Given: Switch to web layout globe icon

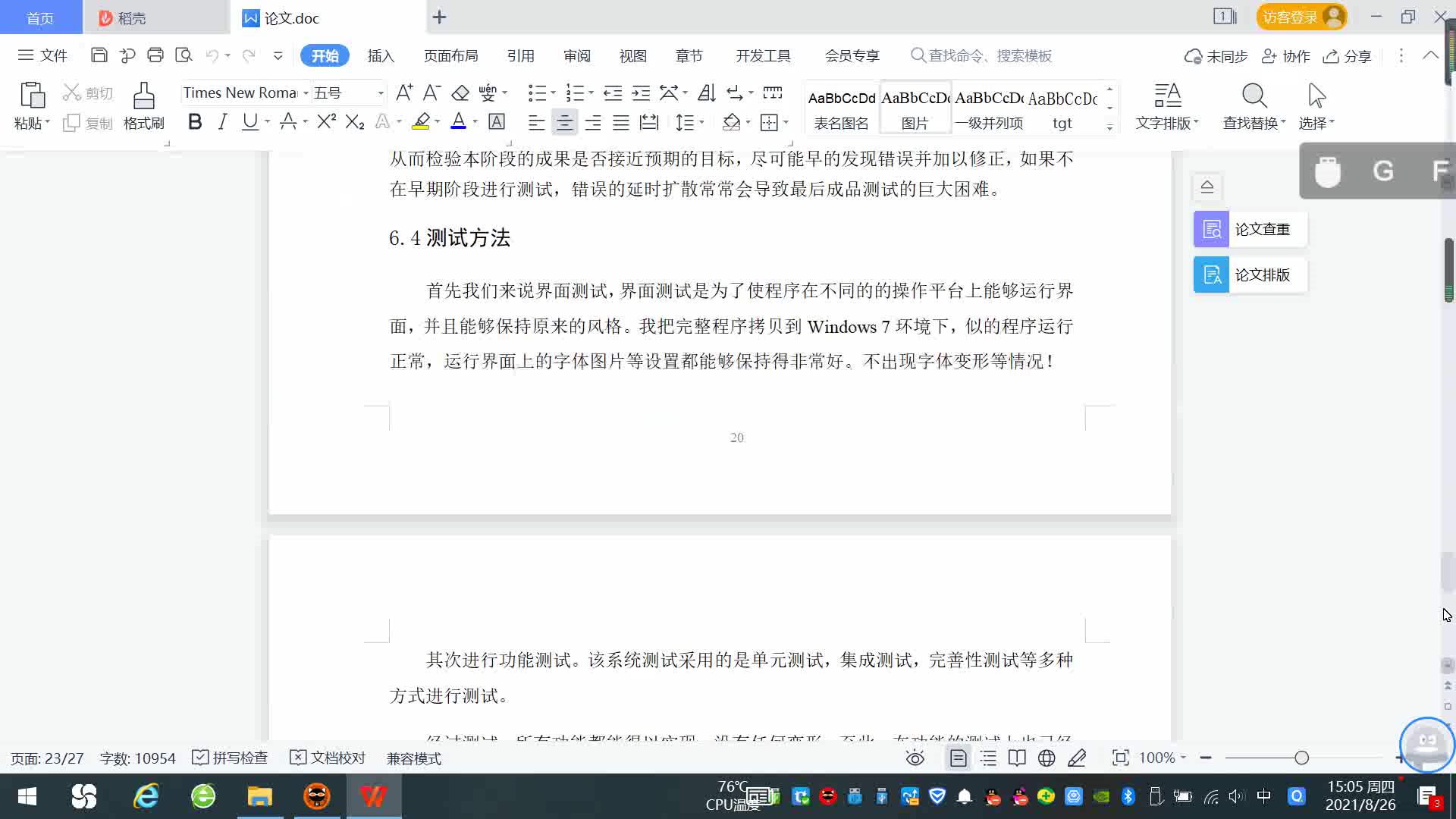Looking at the screenshot, I should [1046, 758].
